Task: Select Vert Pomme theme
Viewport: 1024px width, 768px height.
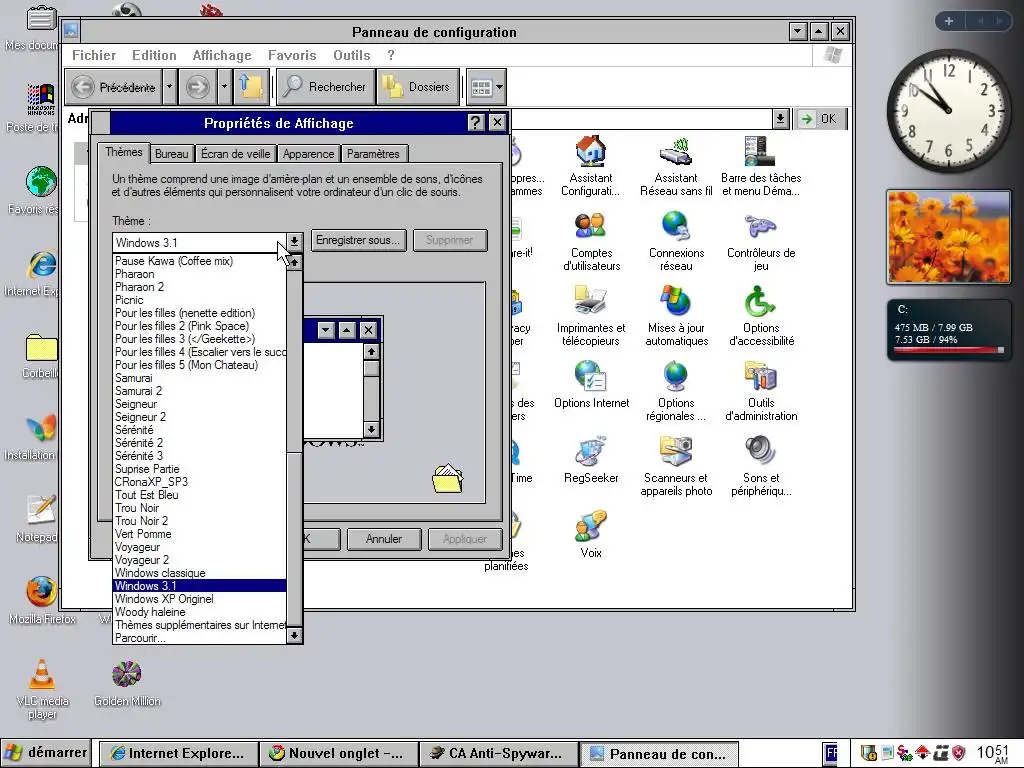Action: point(199,534)
